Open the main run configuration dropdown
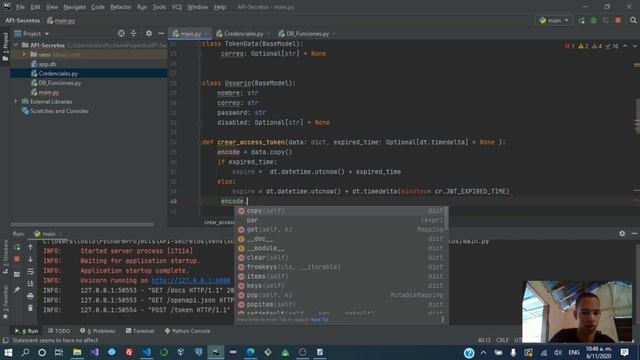Screen dimensions: 640x360 tap(554, 20)
